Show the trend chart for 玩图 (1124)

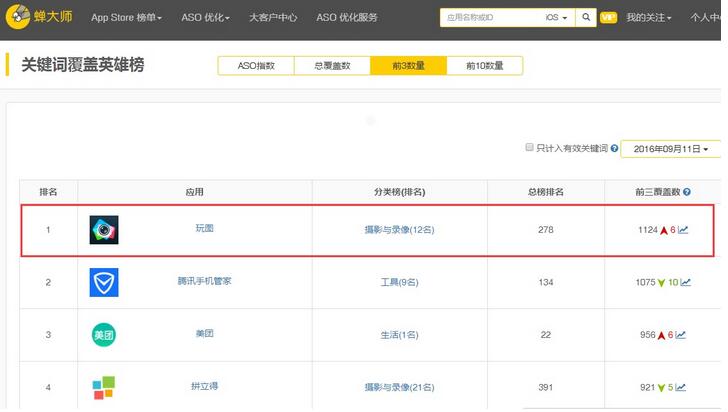[x=683, y=229]
